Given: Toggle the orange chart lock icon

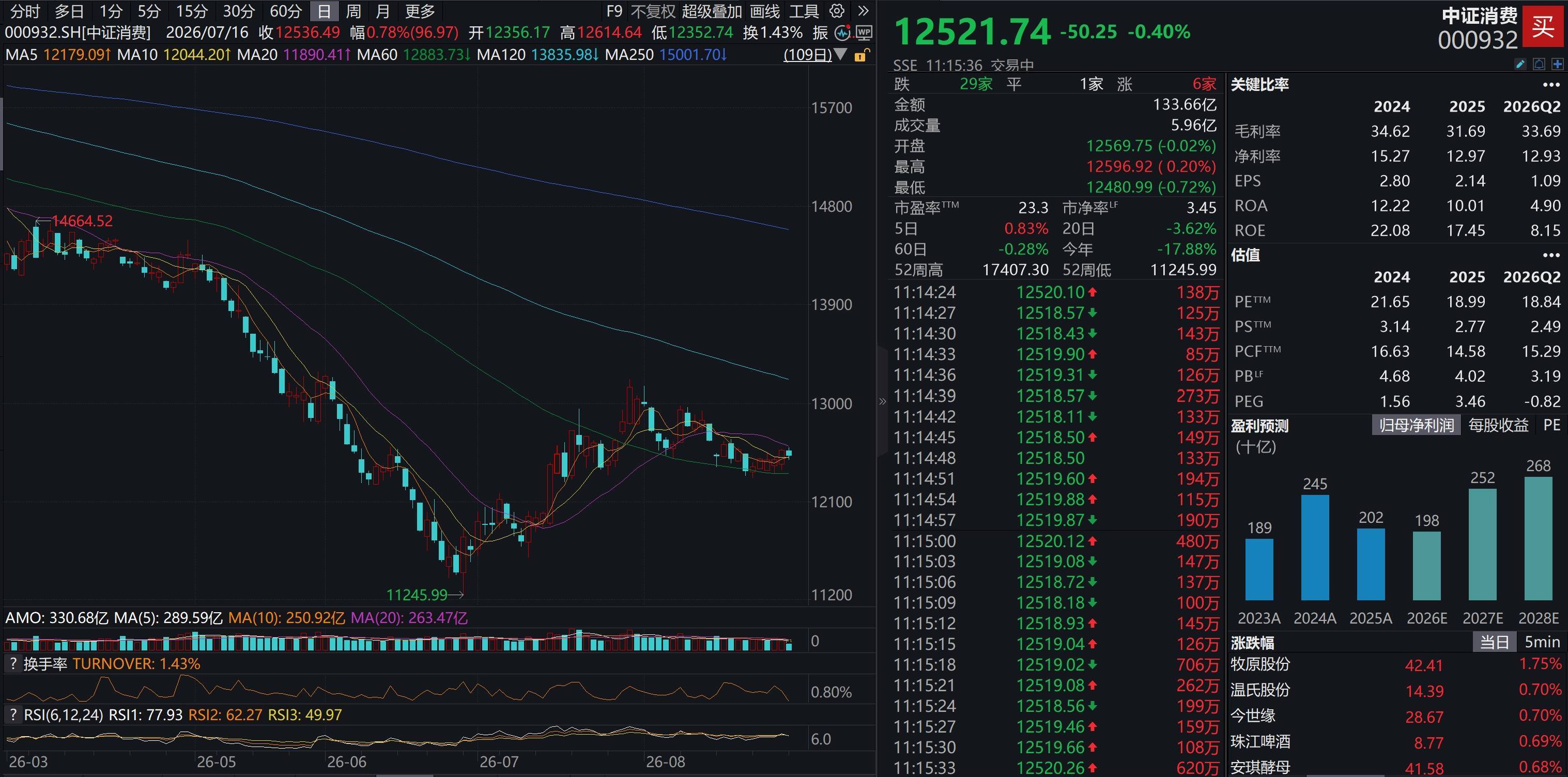Looking at the screenshot, I should [x=860, y=56].
